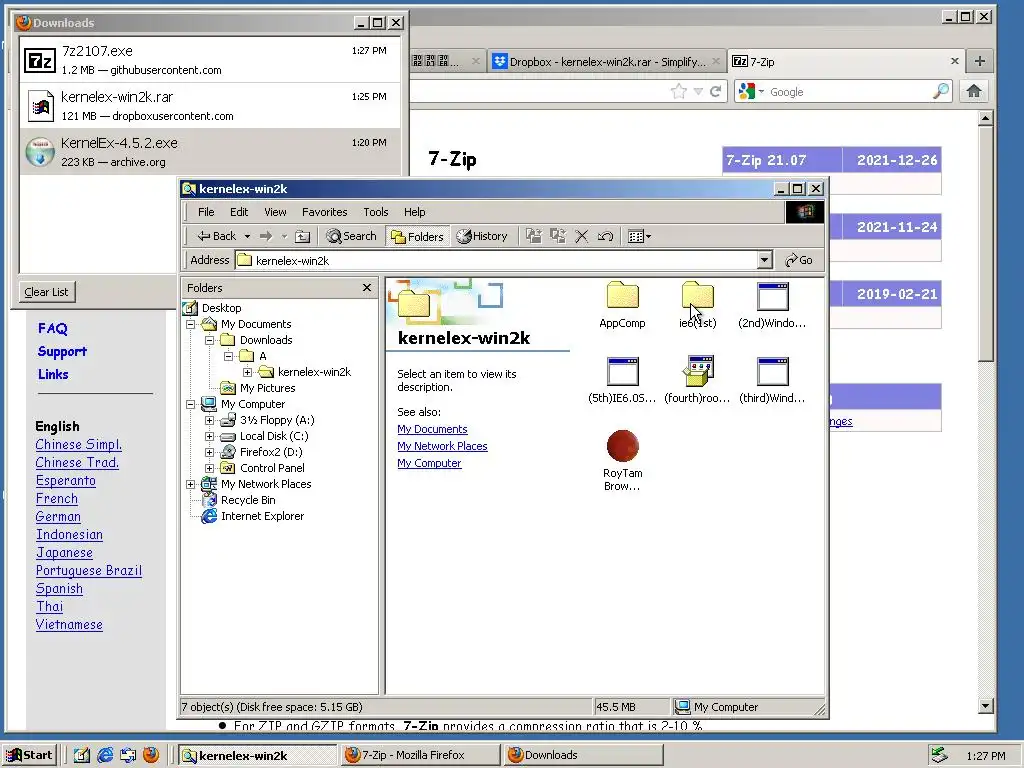
Task: Expand My Network Places node
Action: [191, 484]
